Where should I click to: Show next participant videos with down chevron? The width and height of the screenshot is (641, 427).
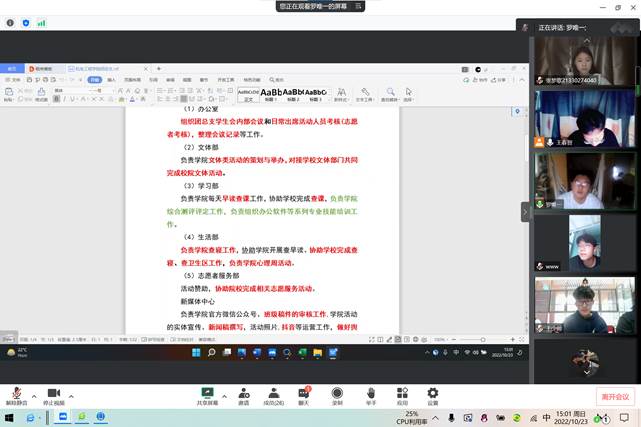coord(587,372)
